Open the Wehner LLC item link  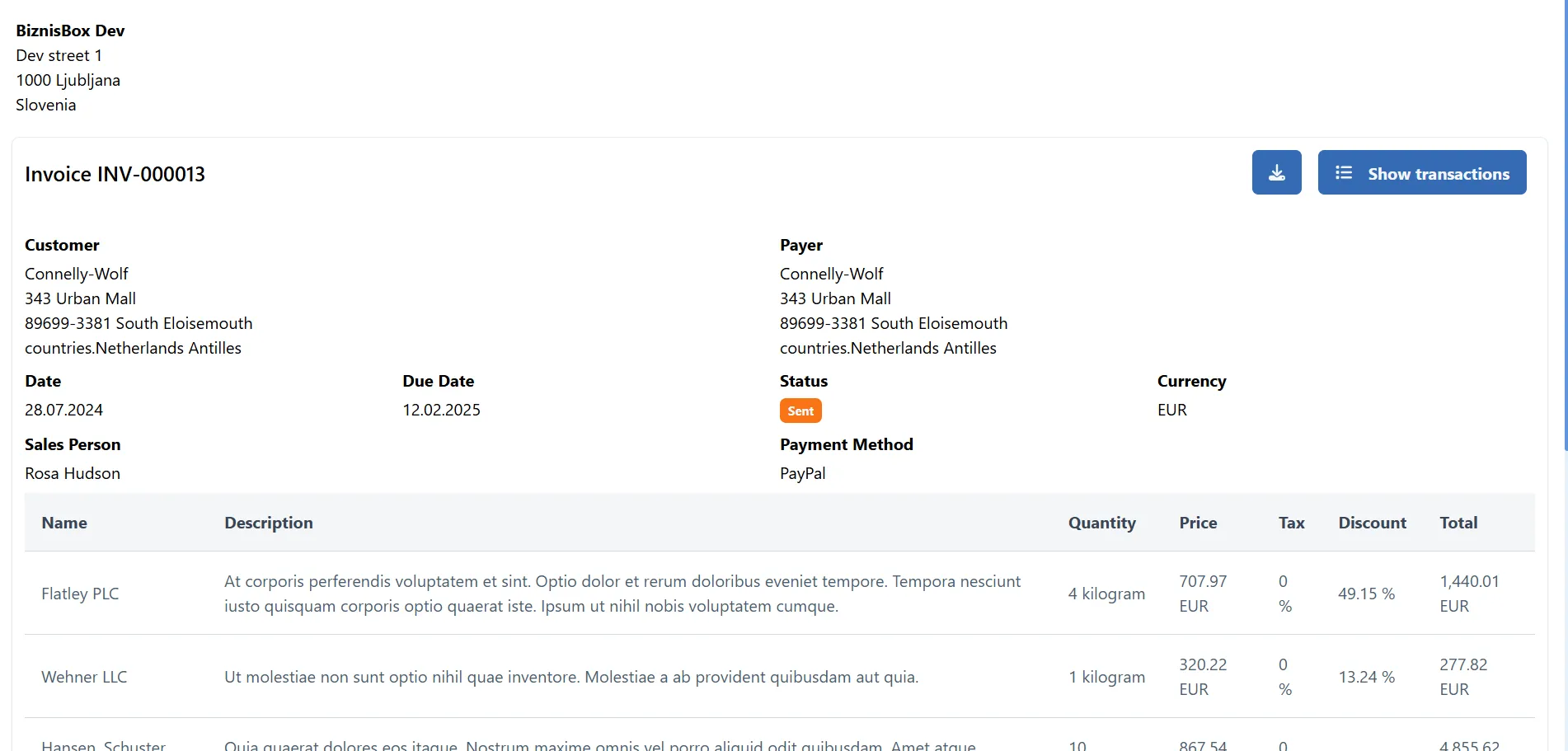tap(84, 676)
